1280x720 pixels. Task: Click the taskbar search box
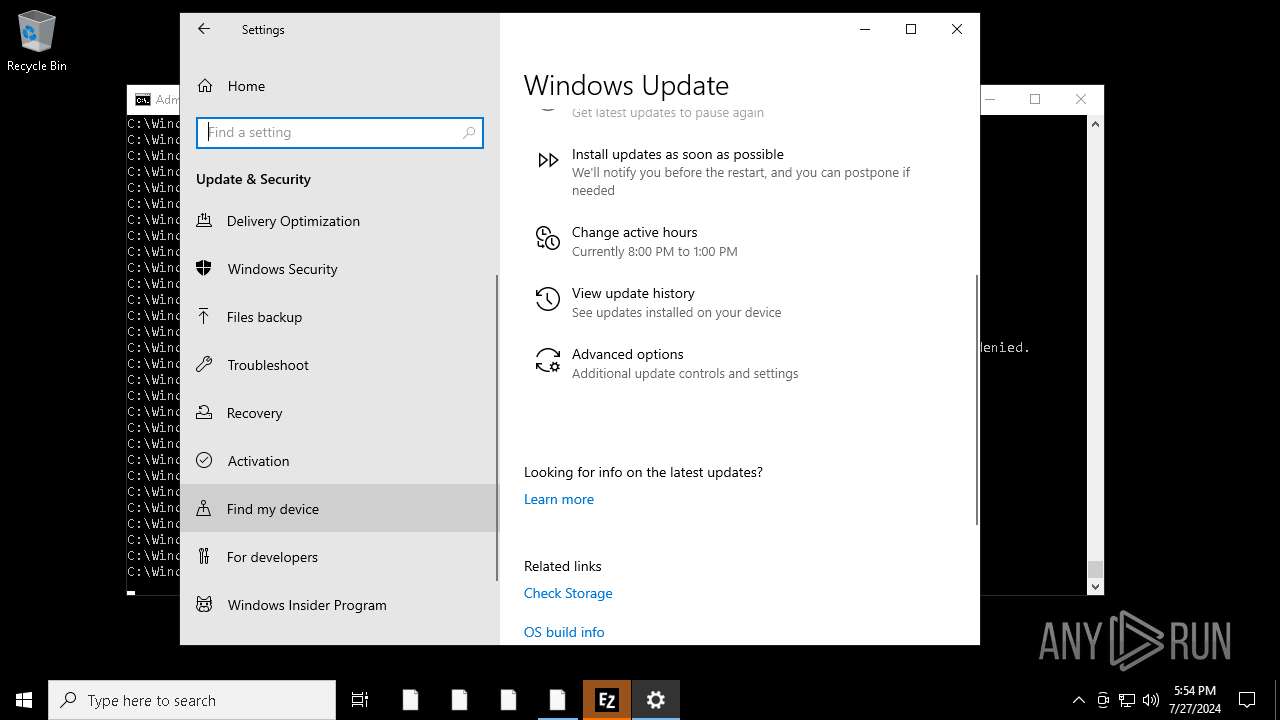point(192,700)
